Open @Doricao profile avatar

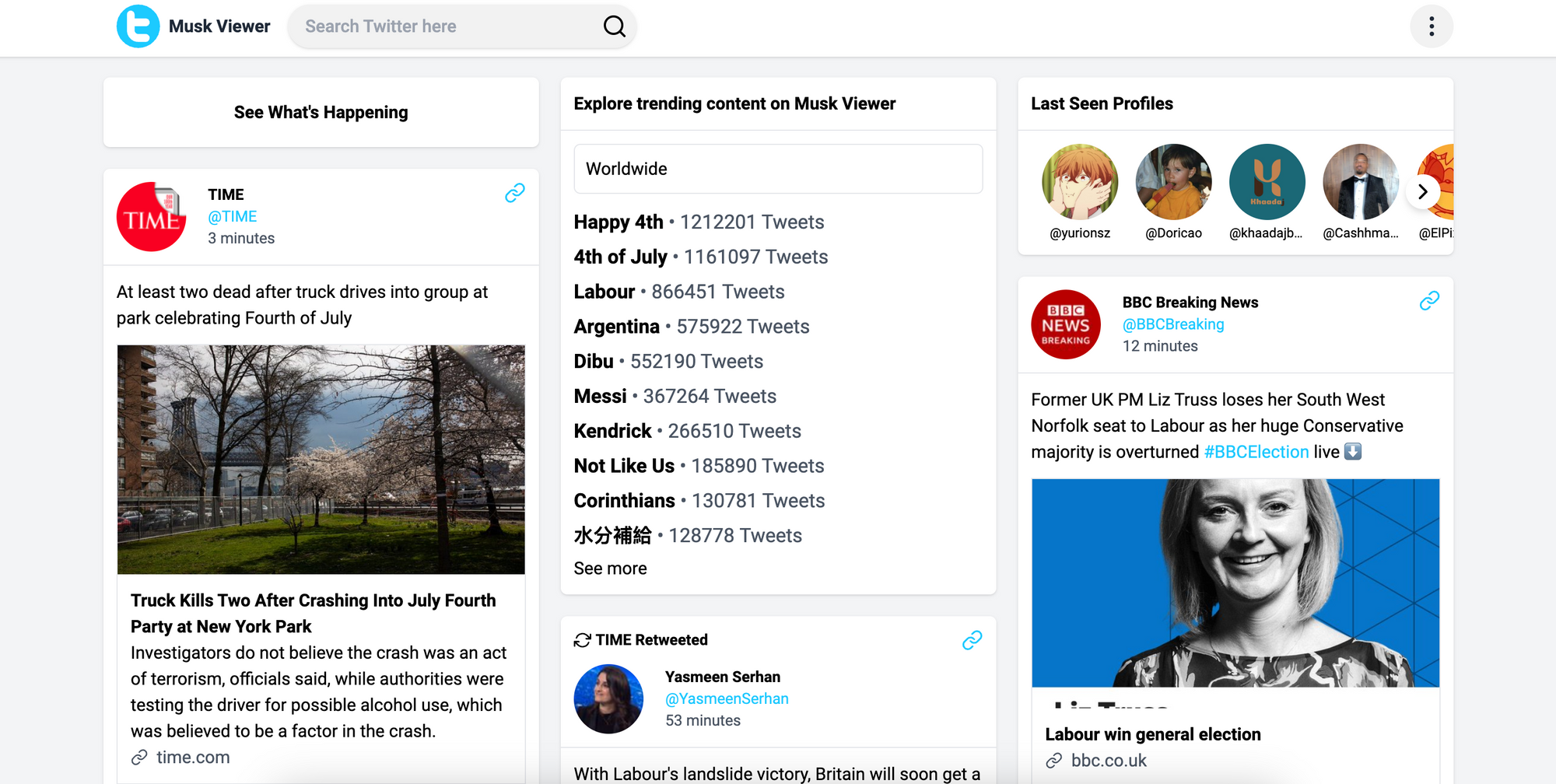tap(1174, 182)
